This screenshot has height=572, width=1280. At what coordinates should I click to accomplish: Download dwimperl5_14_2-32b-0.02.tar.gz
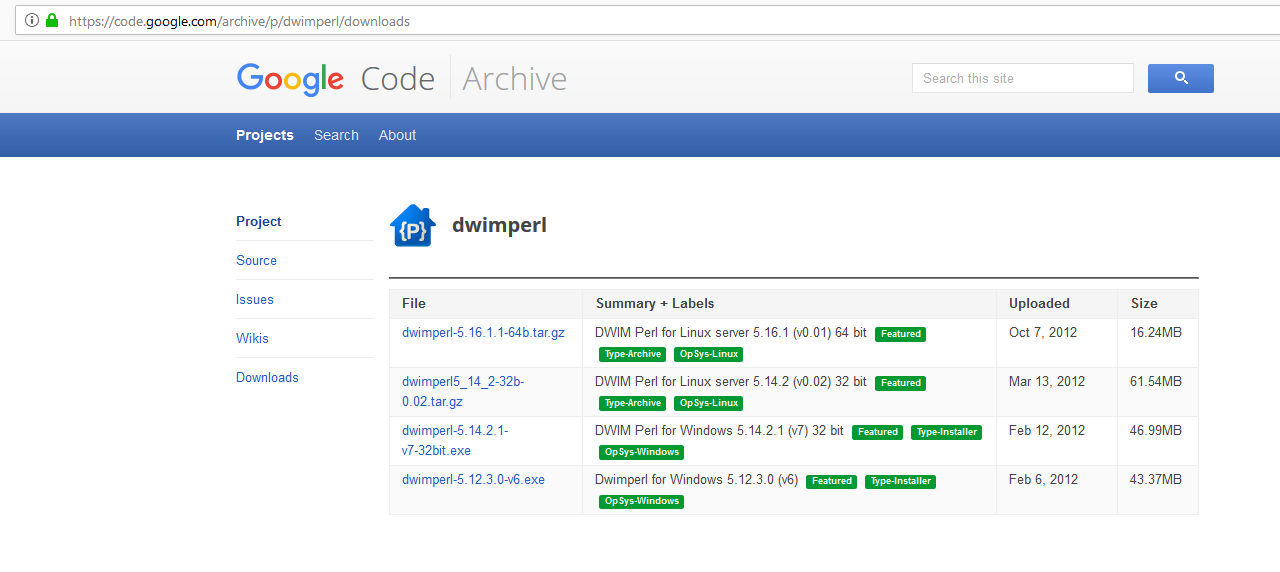(463, 391)
